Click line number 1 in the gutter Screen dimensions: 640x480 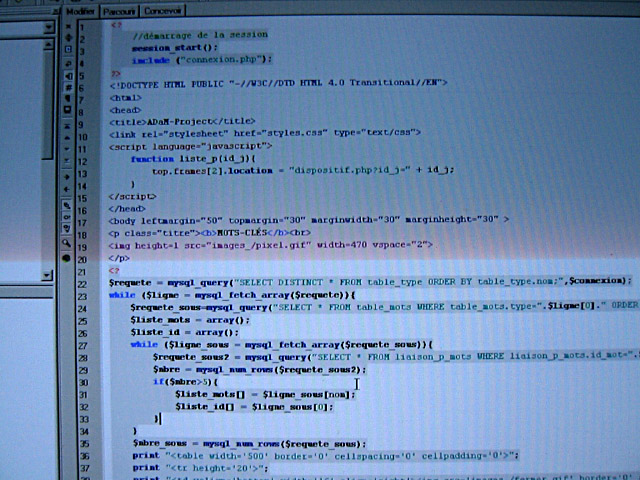coord(82,27)
